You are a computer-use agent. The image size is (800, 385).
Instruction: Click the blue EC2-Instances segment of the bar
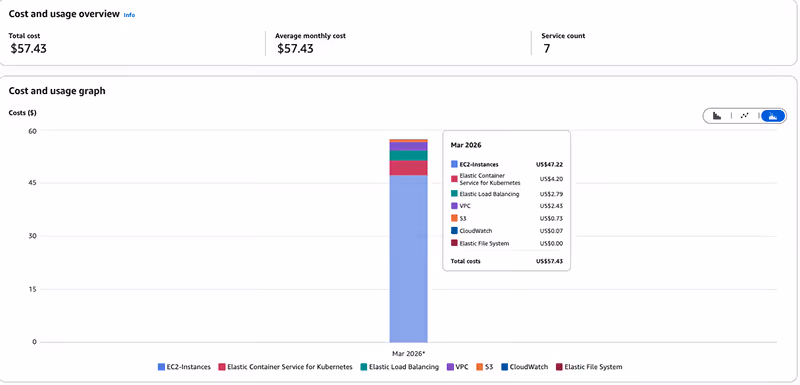409,259
